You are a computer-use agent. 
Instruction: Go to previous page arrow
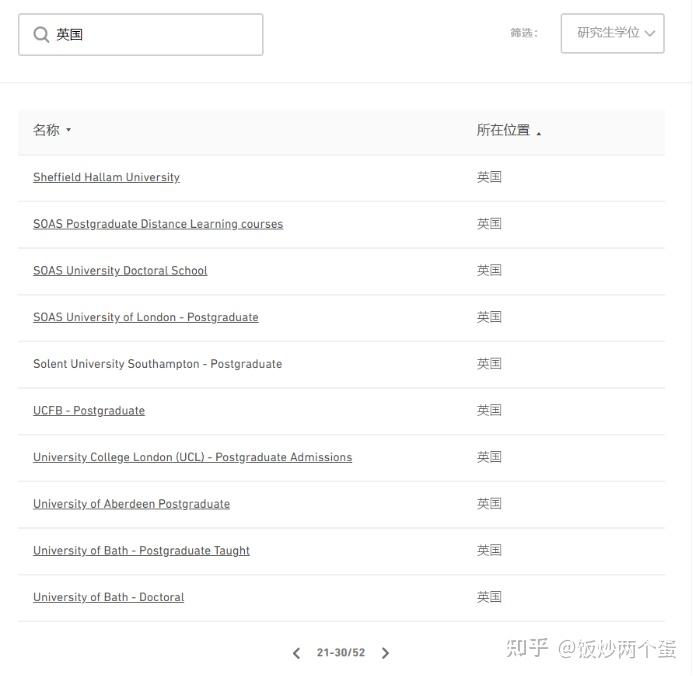coord(296,653)
